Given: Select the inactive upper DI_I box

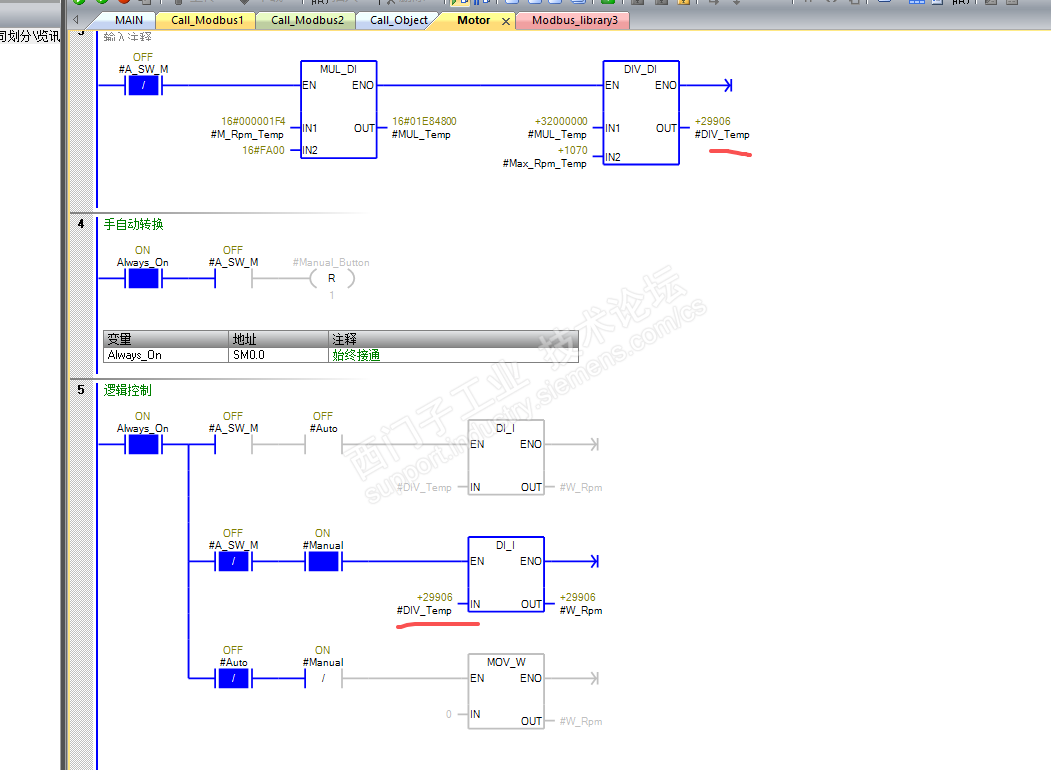Looking at the screenshot, I should 506,458.
